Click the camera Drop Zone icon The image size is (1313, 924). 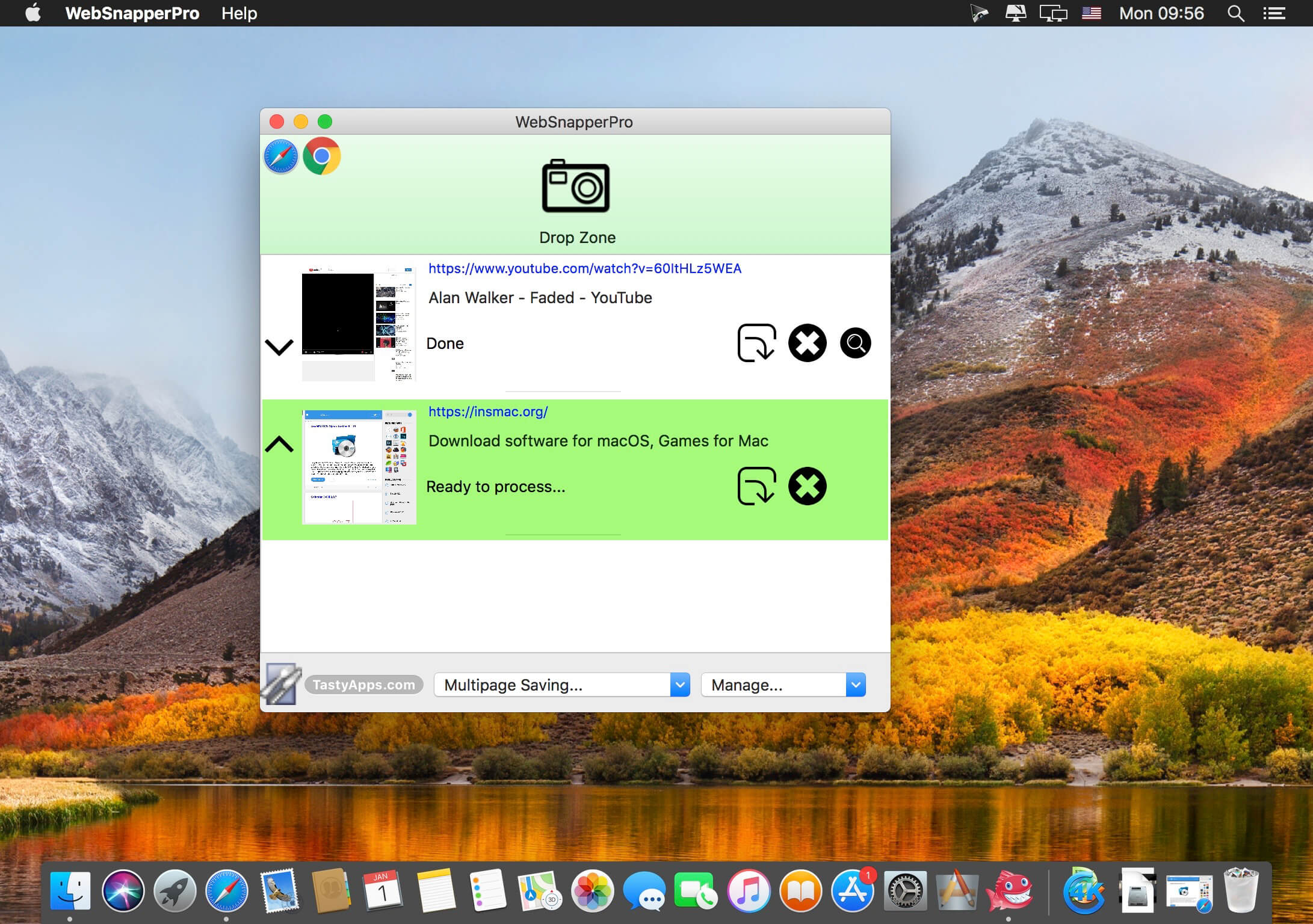click(x=576, y=186)
